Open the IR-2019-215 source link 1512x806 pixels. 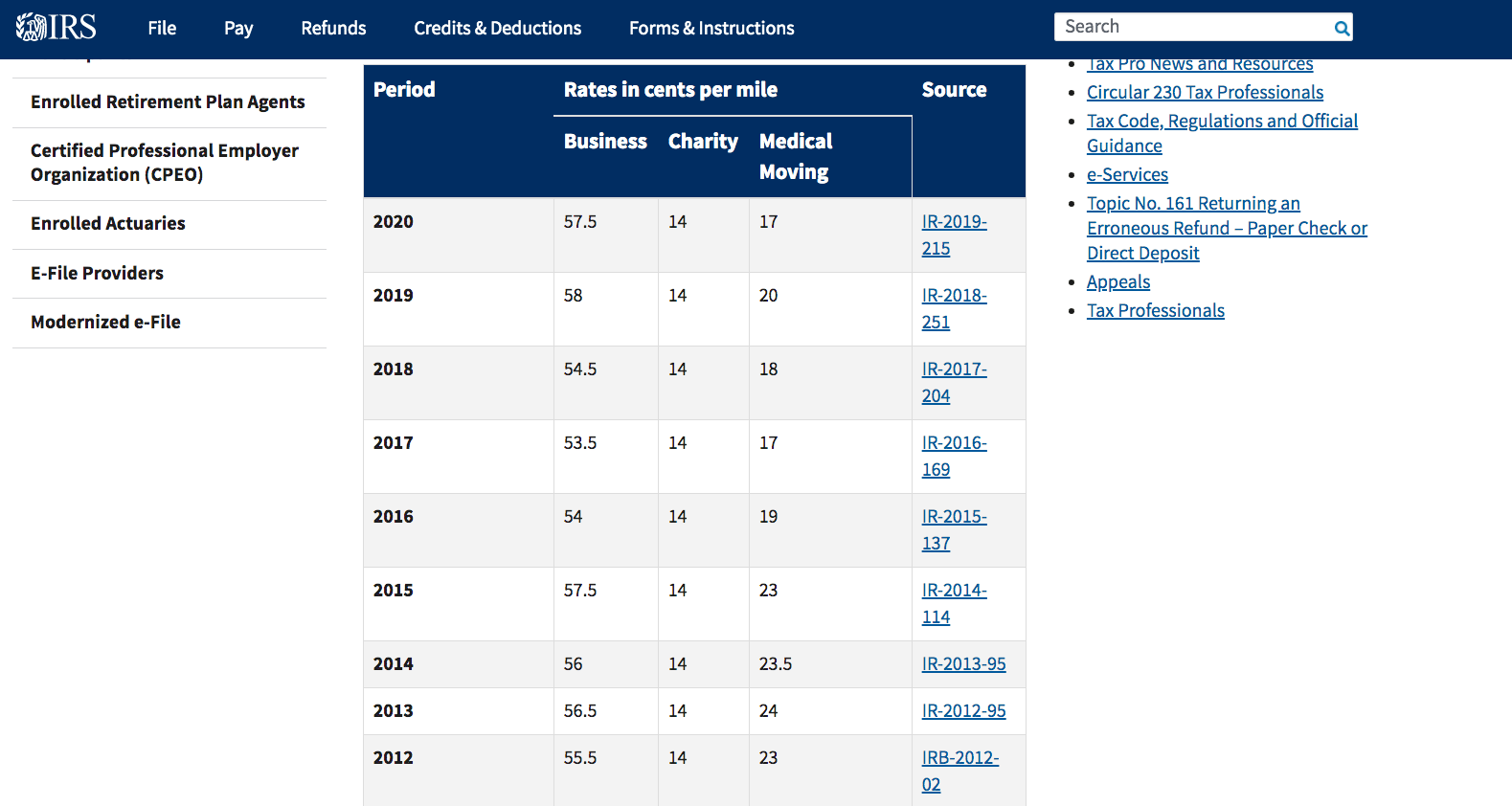(954, 235)
